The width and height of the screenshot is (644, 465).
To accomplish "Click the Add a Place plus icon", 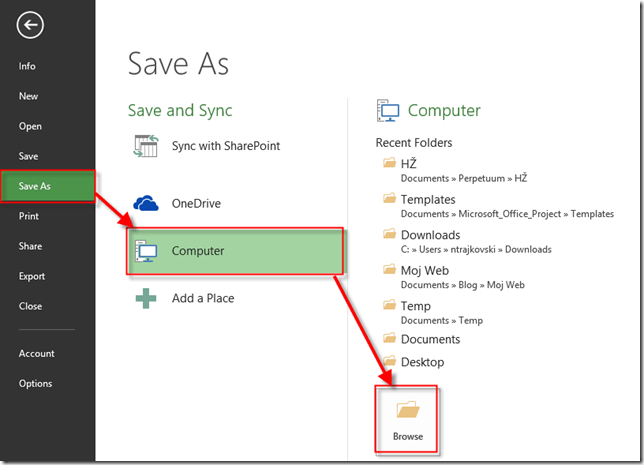I will (x=147, y=298).
